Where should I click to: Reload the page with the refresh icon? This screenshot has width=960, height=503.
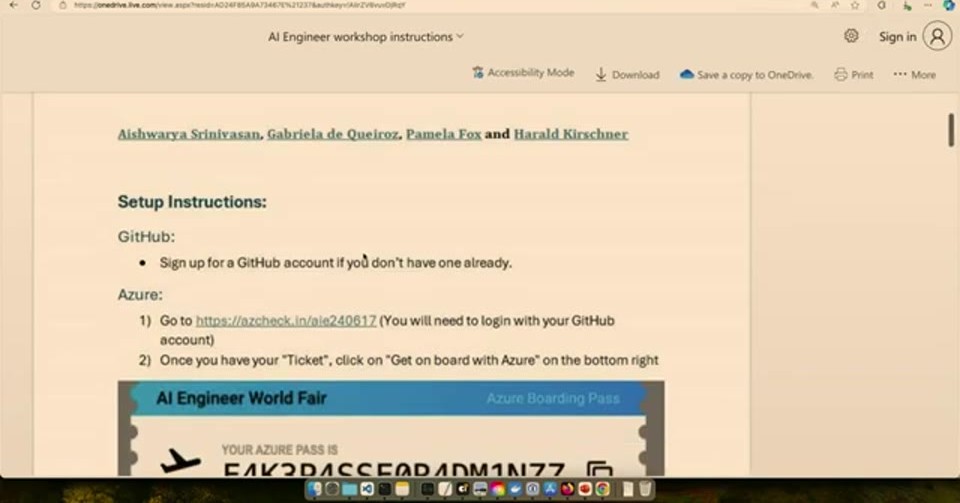(36, 5)
